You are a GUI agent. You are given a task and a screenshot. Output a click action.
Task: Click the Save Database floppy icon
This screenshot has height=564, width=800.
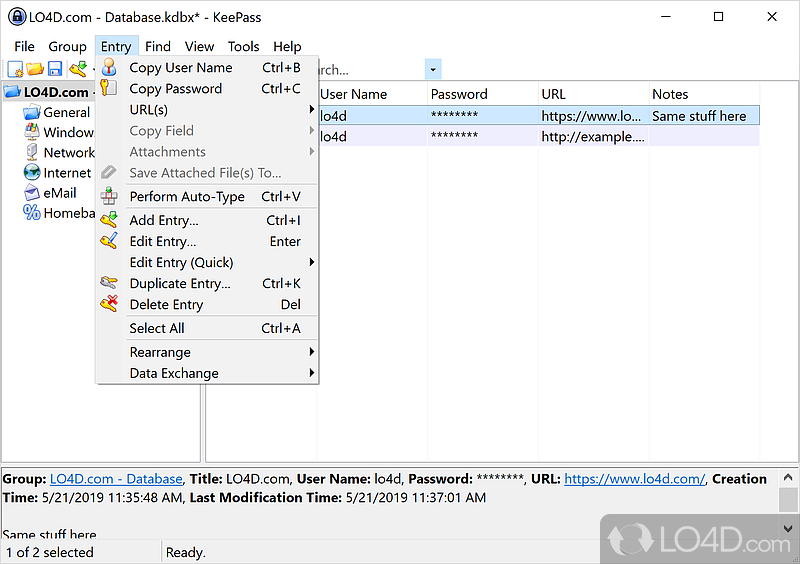click(55, 69)
